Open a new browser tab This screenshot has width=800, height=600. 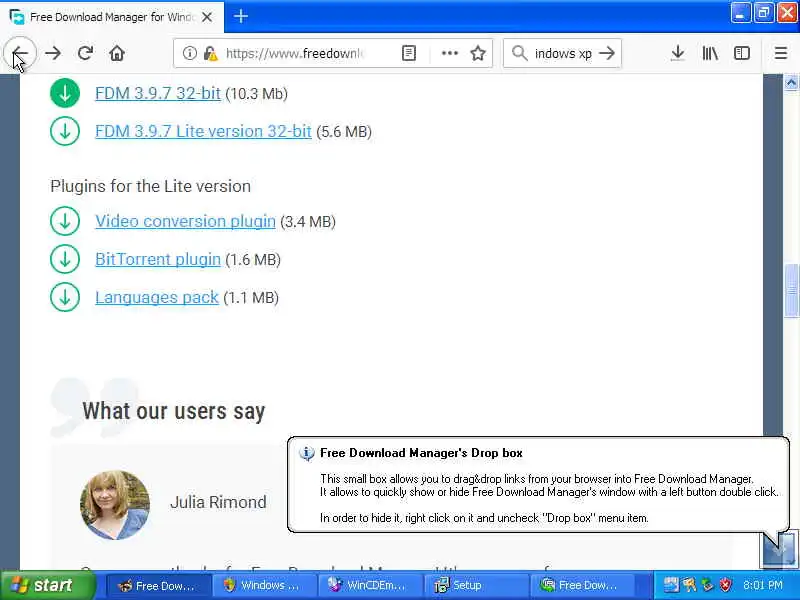click(x=241, y=16)
